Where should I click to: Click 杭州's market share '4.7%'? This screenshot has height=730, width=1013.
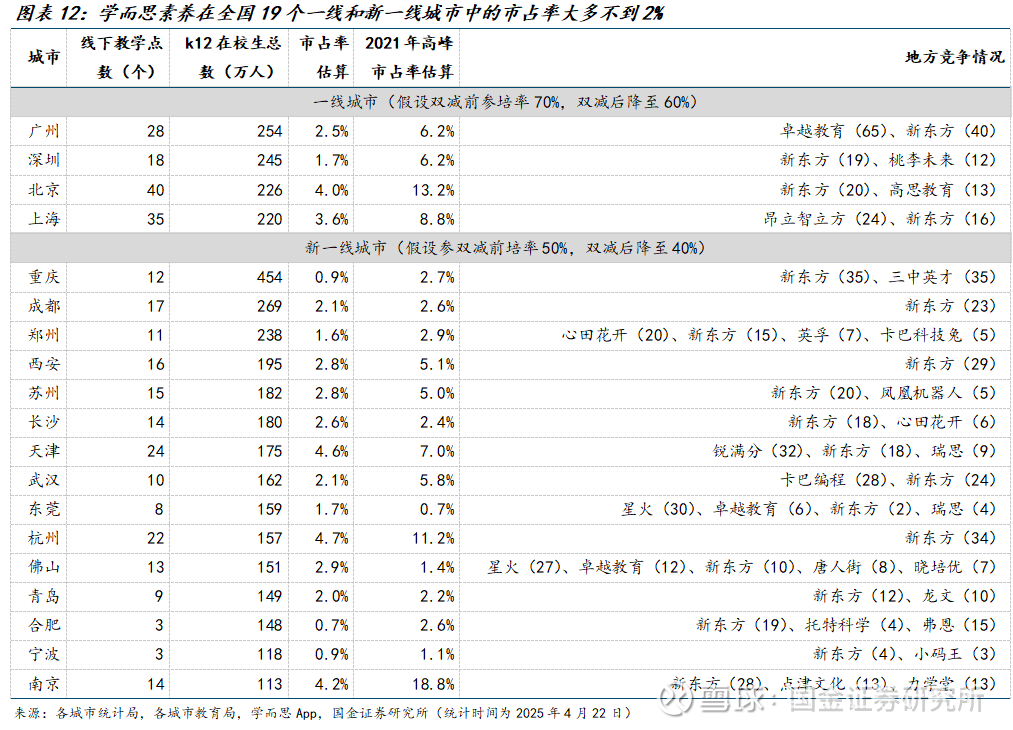[x=332, y=539]
